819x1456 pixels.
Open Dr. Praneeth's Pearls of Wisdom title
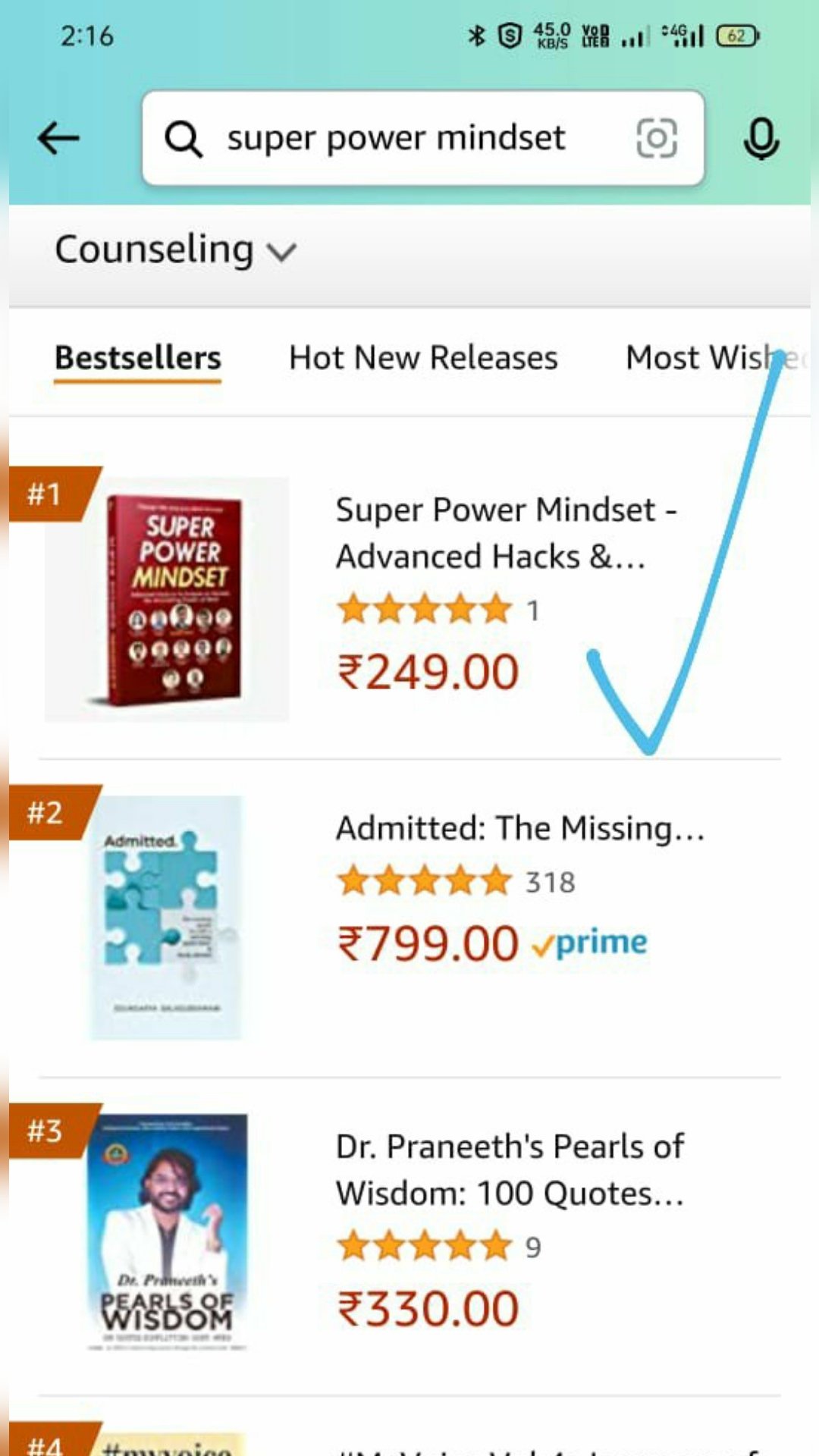click(510, 1169)
